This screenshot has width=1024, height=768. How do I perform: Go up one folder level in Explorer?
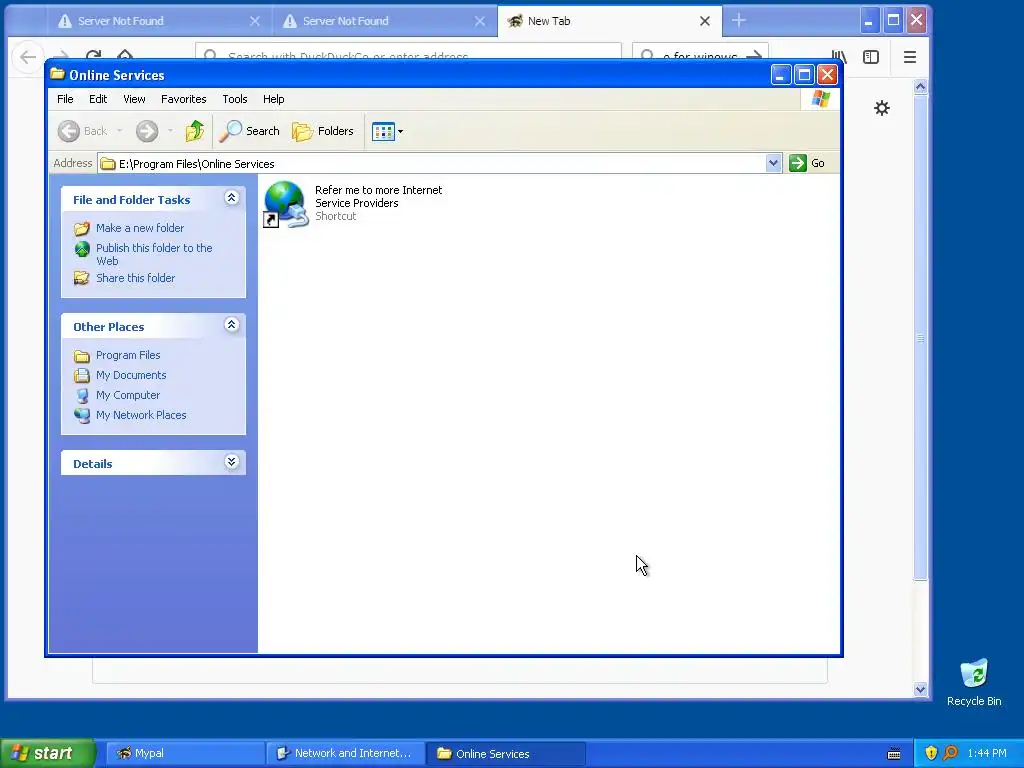(194, 131)
